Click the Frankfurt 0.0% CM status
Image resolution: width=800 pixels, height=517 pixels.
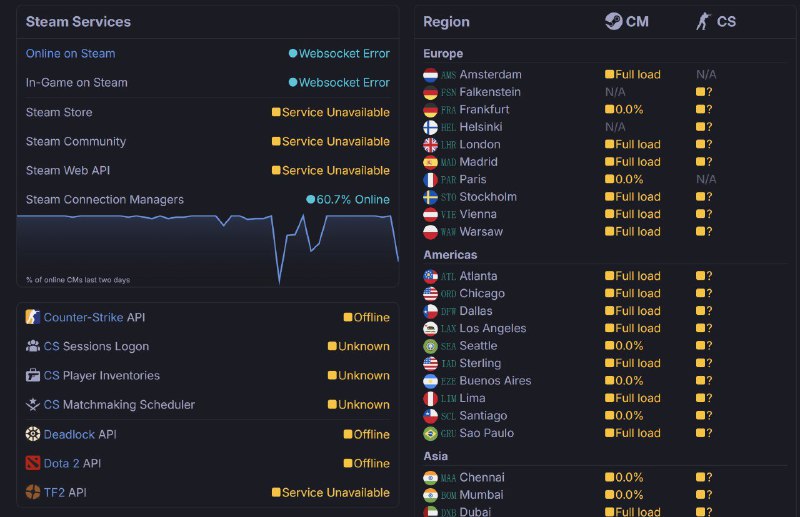click(x=629, y=109)
